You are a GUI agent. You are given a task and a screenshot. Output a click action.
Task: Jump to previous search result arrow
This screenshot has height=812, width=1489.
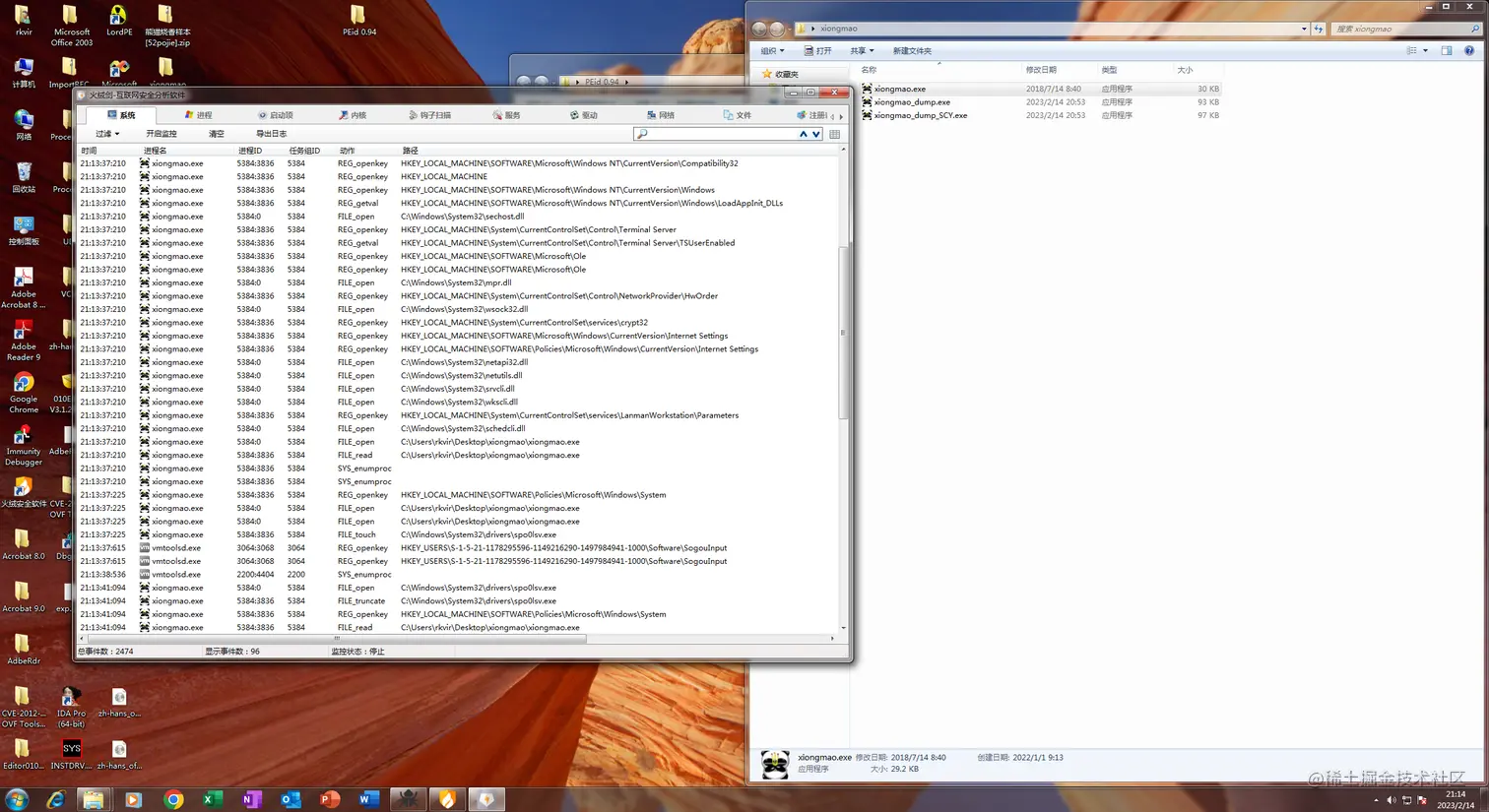(x=804, y=134)
